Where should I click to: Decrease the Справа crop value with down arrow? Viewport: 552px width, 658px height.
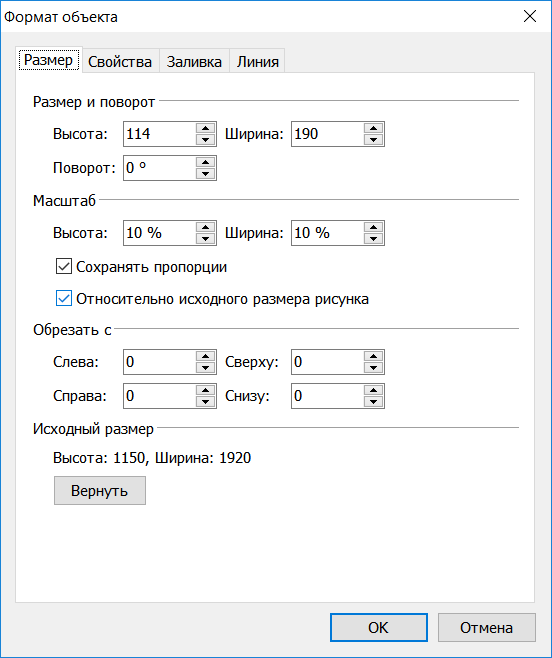[x=205, y=402]
